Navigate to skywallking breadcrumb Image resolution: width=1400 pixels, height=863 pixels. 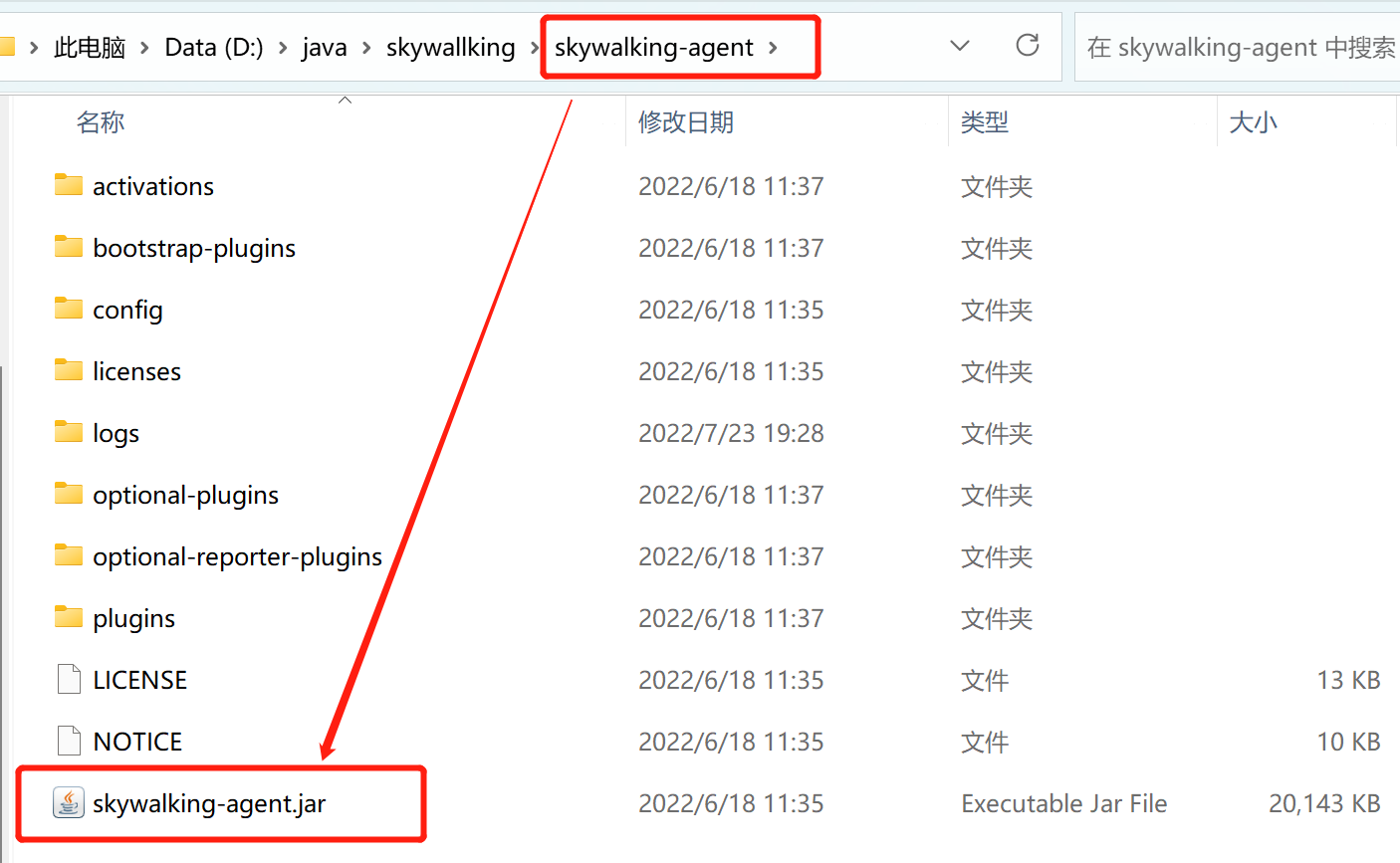(450, 47)
